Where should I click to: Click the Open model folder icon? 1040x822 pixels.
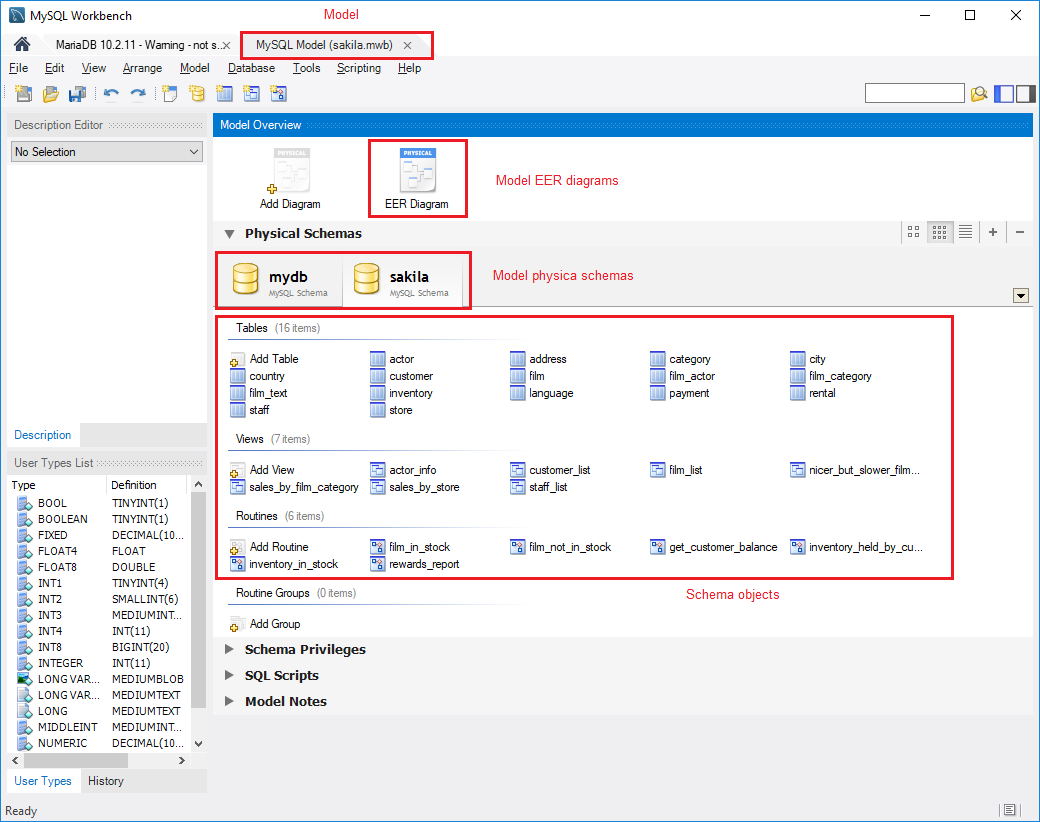click(50, 94)
